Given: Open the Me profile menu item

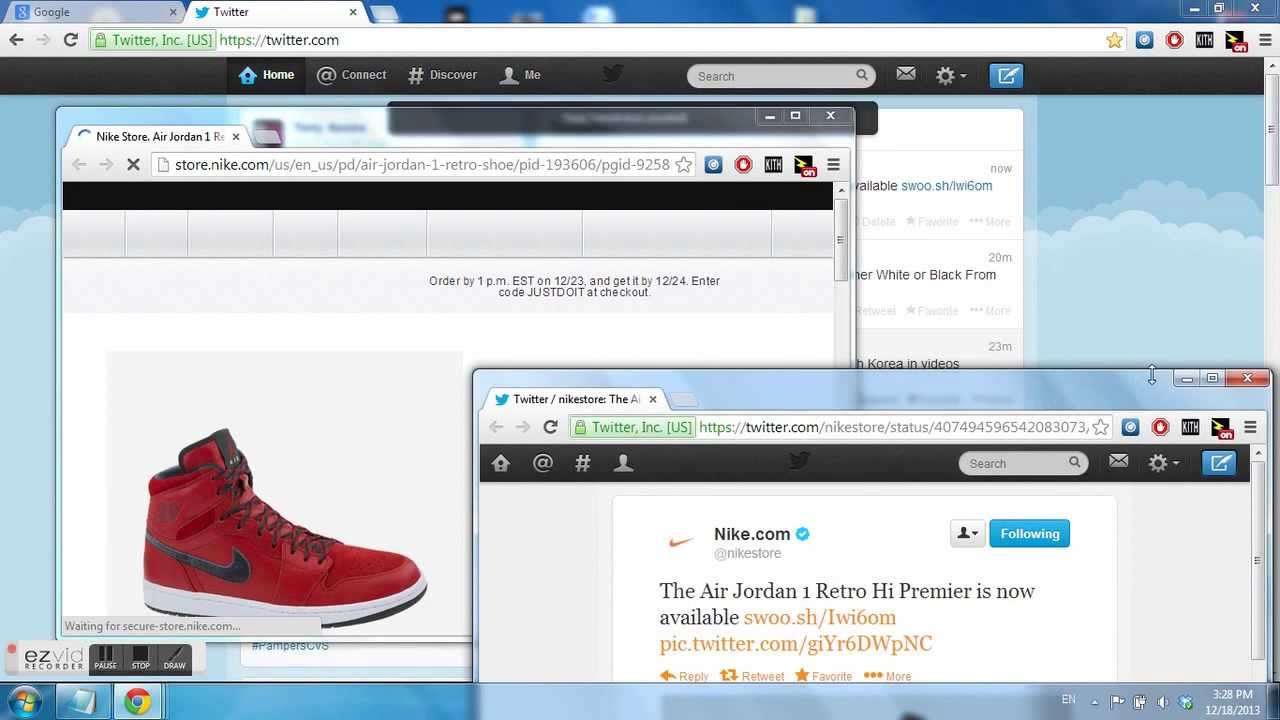Looking at the screenshot, I should 520,75.
